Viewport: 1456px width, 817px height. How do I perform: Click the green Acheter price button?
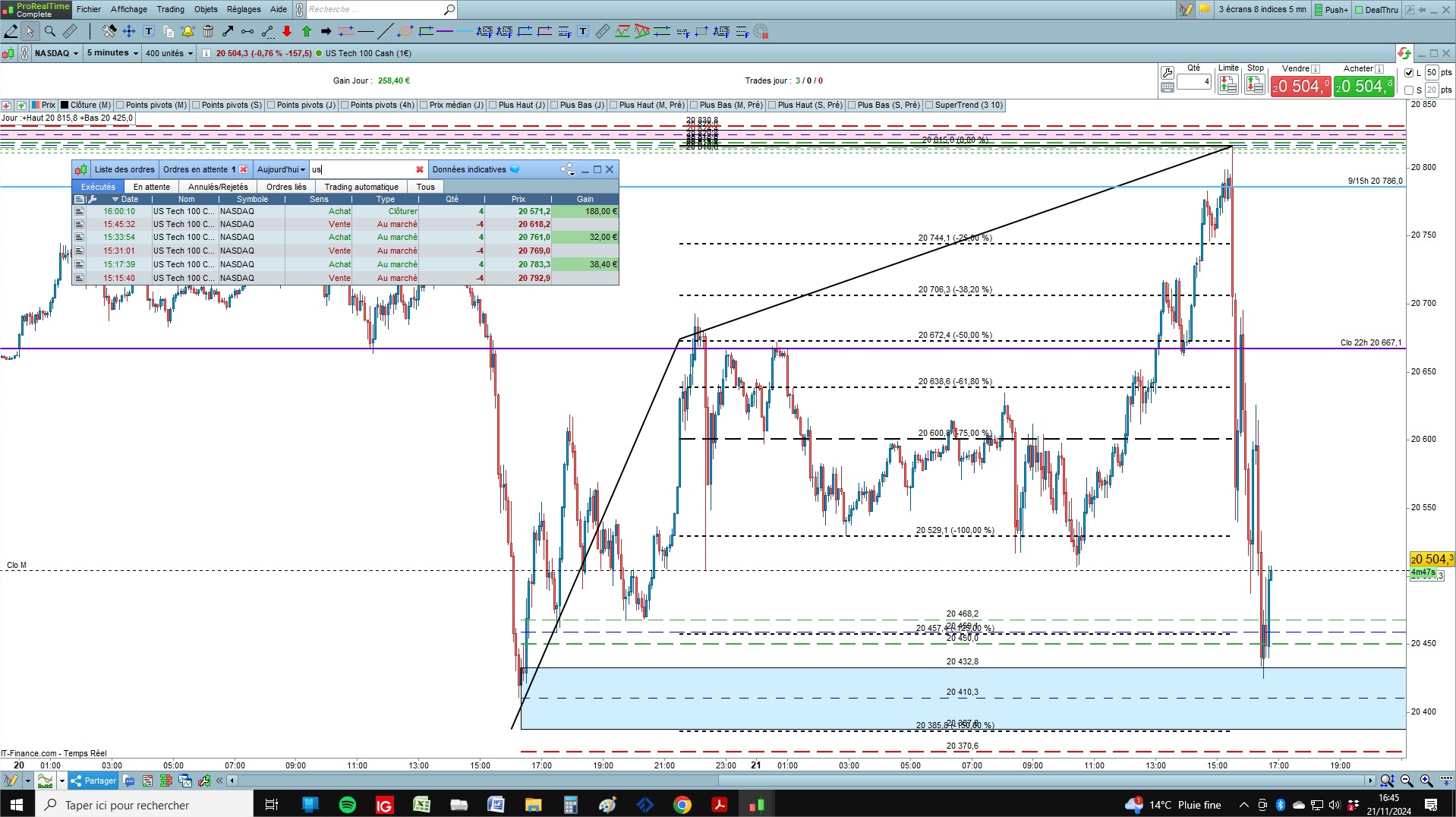(1364, 87)
